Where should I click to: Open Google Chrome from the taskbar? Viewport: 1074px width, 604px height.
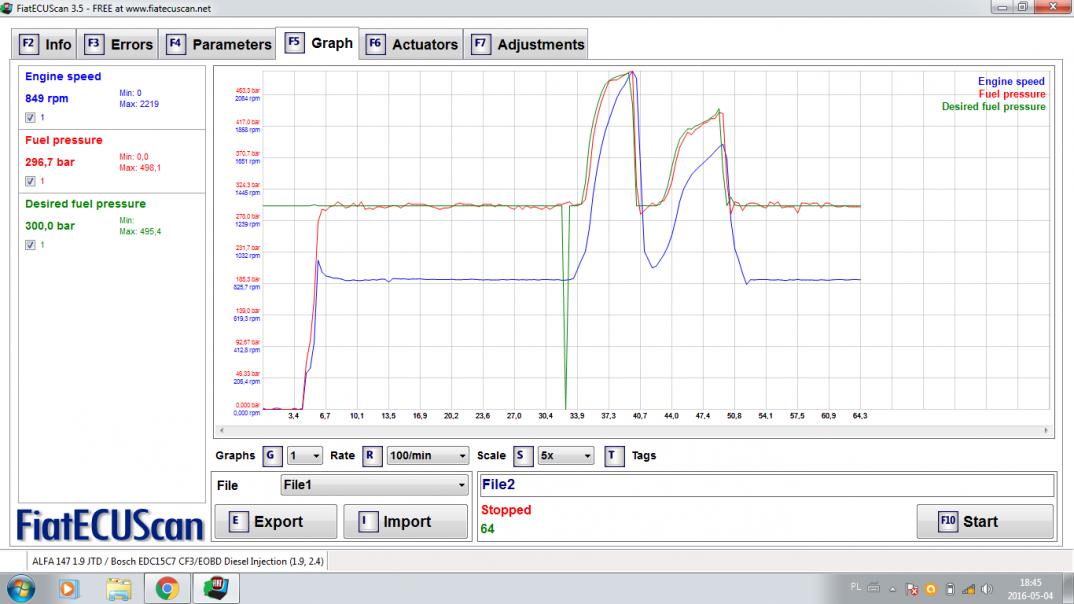[167, 588]
